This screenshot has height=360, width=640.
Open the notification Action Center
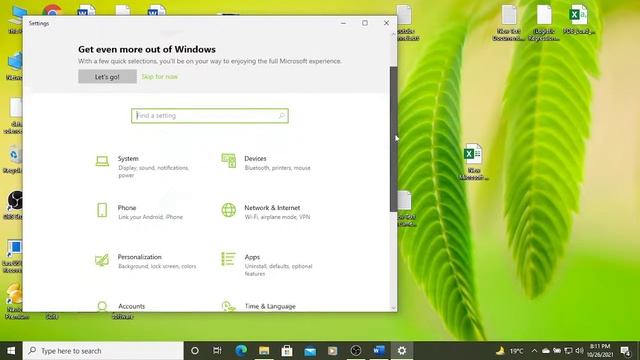[x=625, y=351]
